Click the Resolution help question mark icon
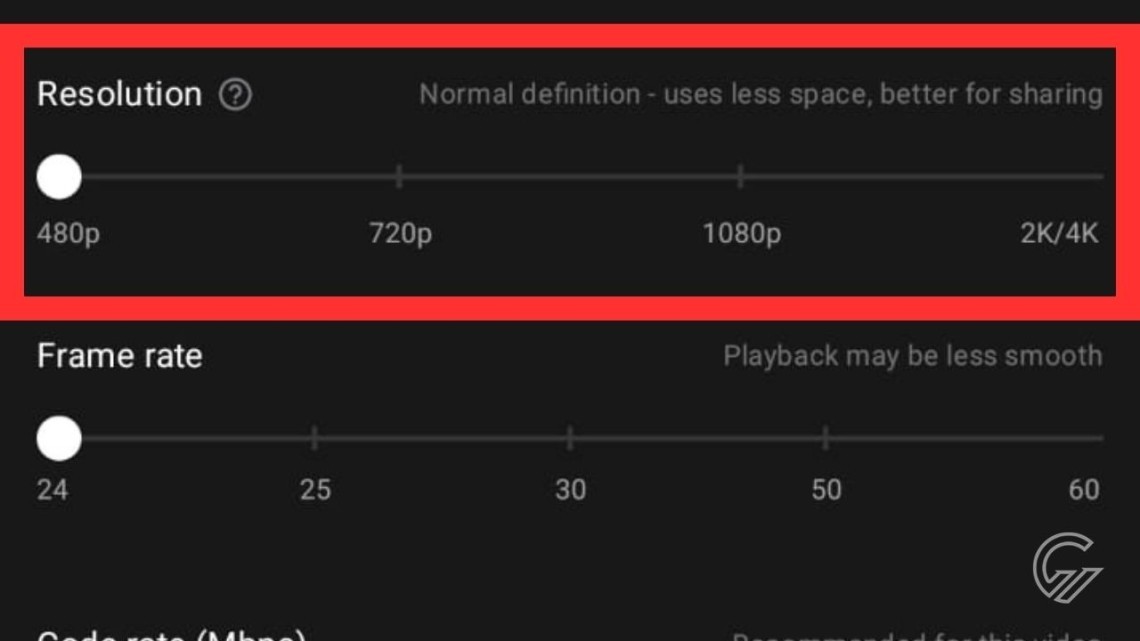The image size is (1140, 641). (x=236, y=95)
